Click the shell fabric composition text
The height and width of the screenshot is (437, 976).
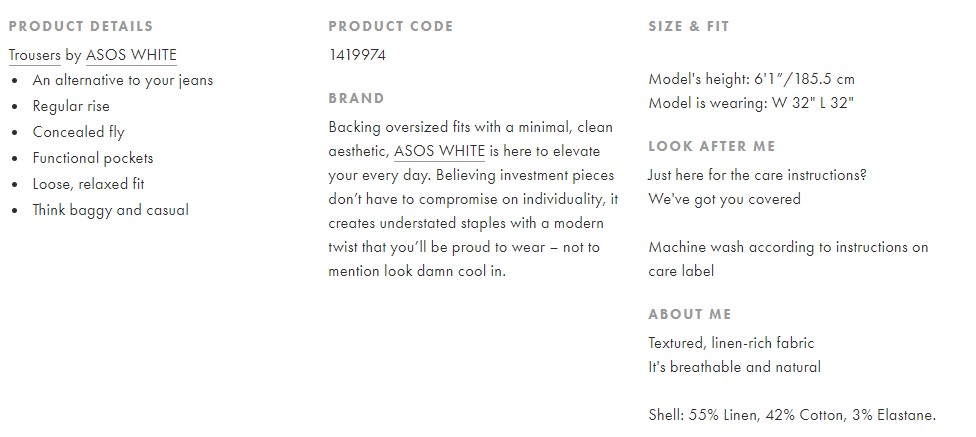click(x=792, y=415)
